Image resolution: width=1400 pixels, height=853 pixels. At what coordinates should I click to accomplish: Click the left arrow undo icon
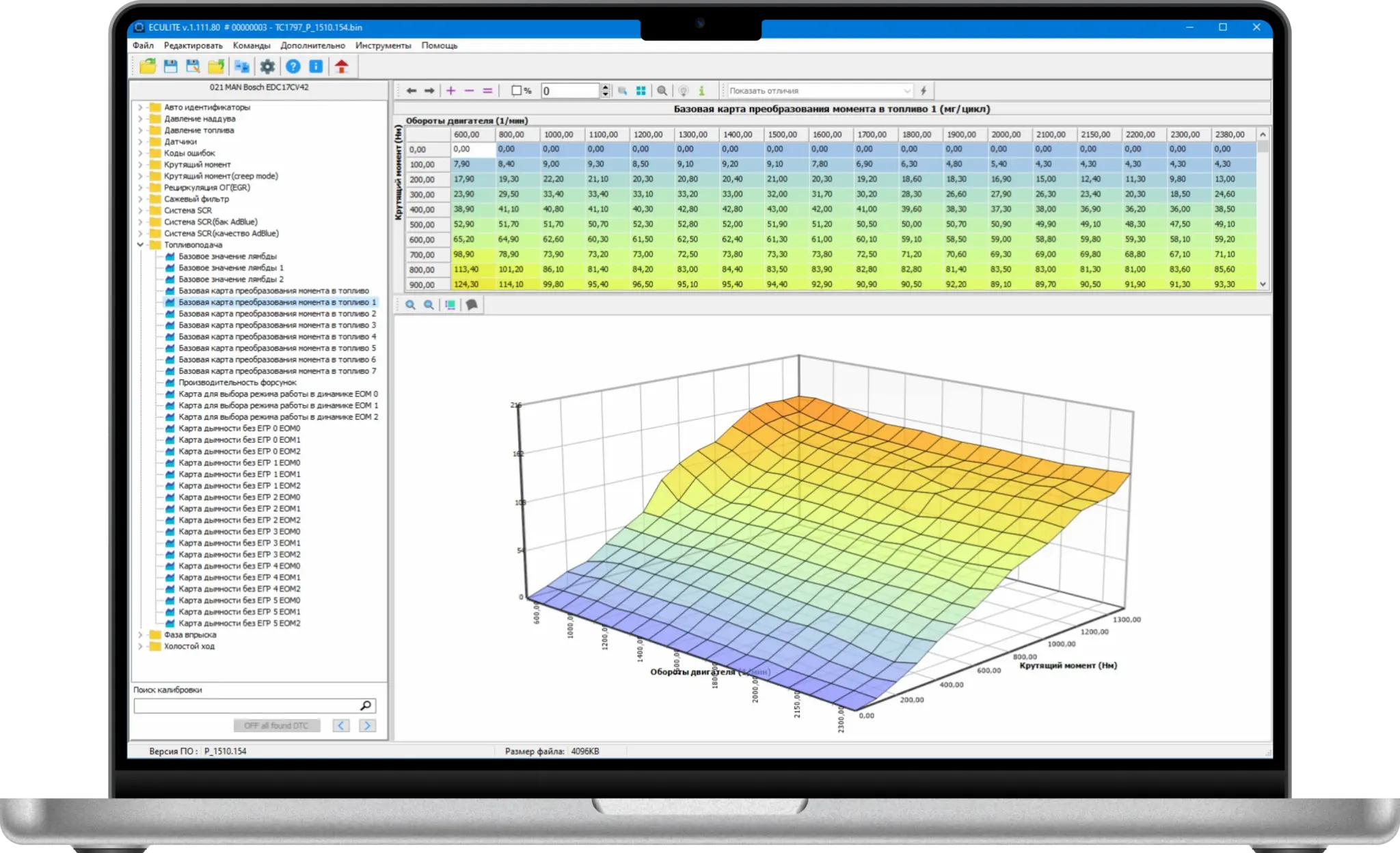pyautogui.click(x=411, y=90)
